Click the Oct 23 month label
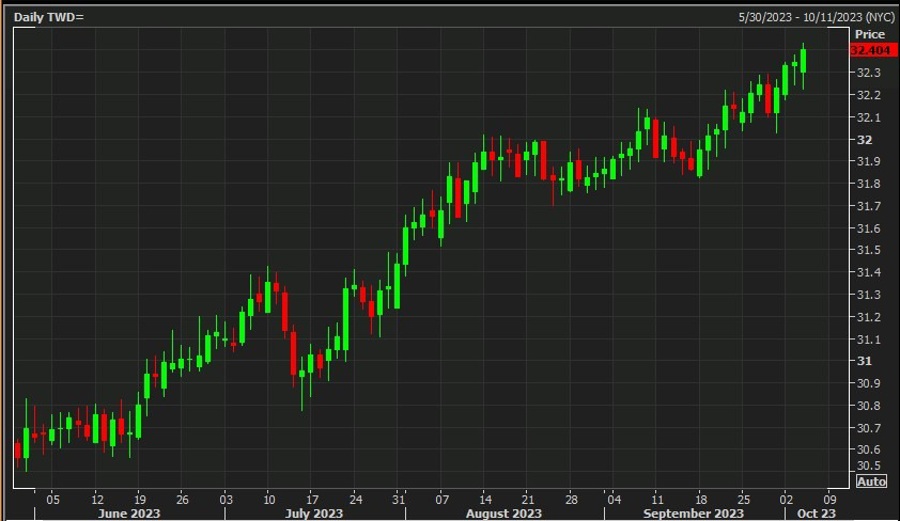The width and height of the screenshot is (900, 521). pyautogui.click(x=816, y=514)
